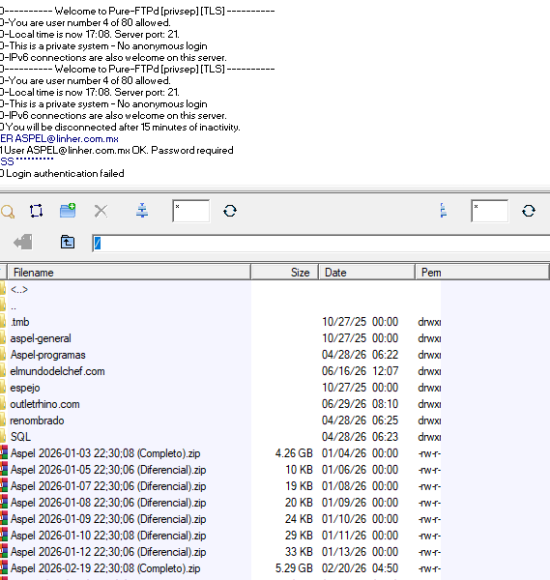
Task: Click the gray back arrow icon
Action: point(23,242)
